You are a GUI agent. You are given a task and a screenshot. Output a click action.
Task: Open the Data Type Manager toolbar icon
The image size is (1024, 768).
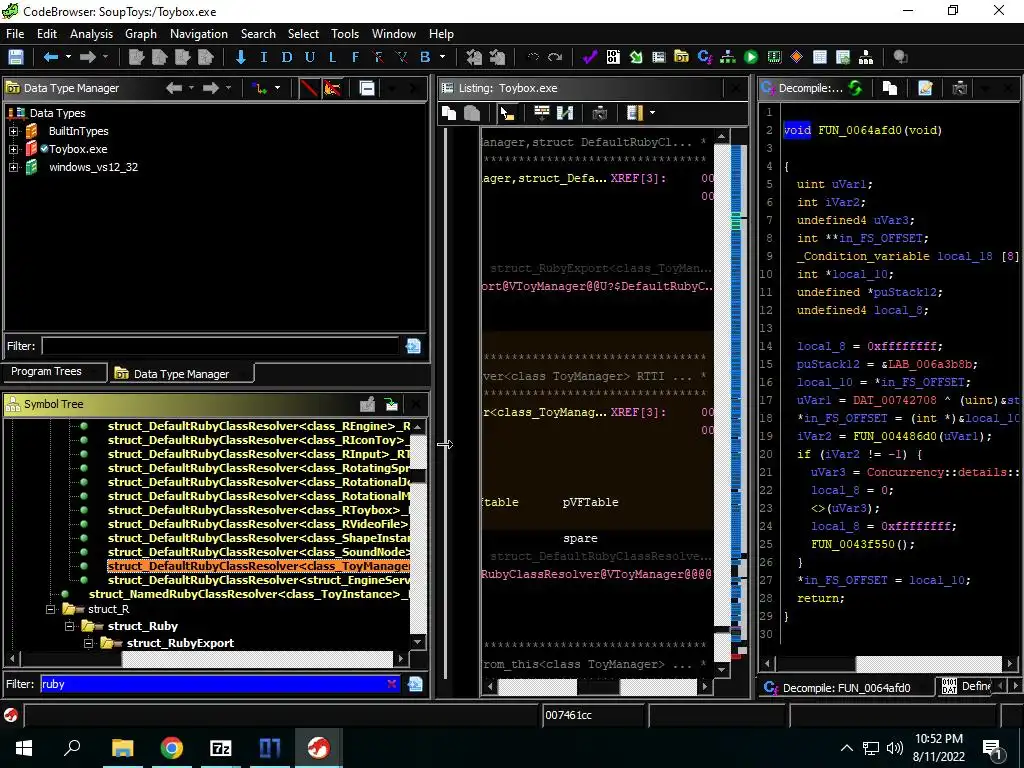point(681,57)
